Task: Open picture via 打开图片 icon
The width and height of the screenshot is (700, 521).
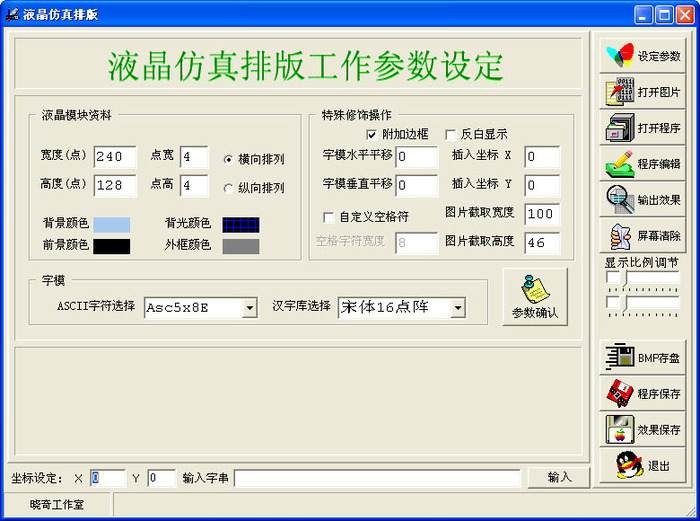Action: point(642,92)
